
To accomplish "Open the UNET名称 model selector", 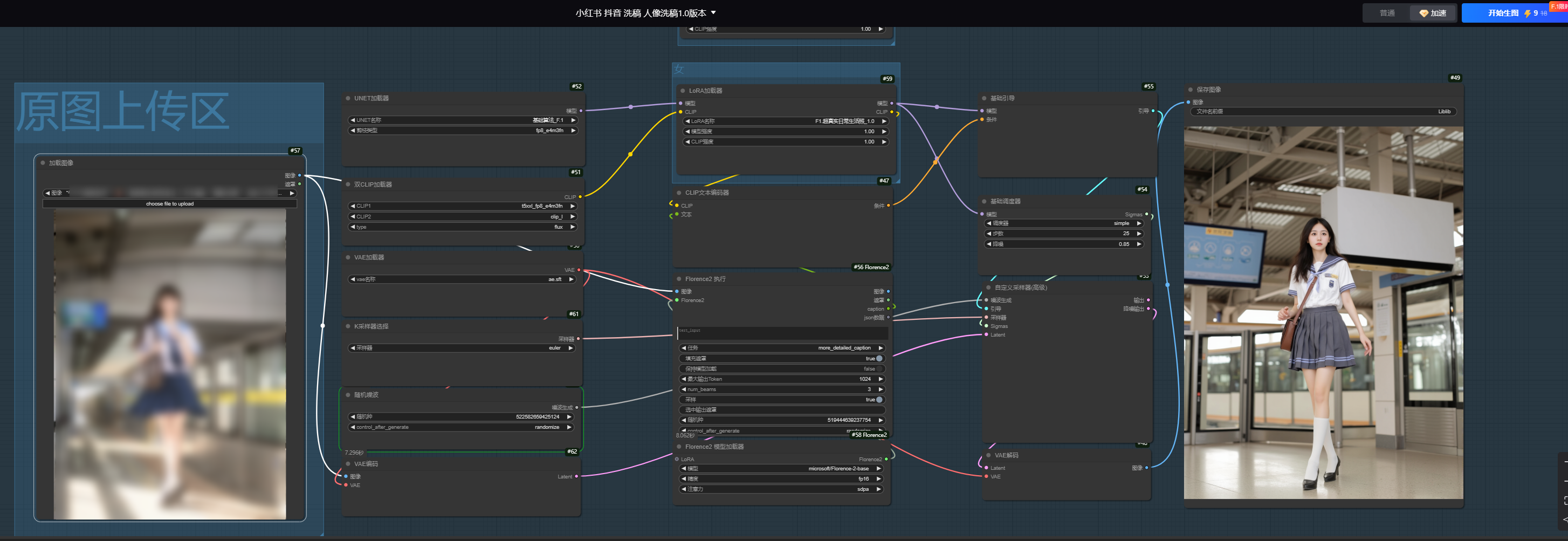I will click(463, 120).
